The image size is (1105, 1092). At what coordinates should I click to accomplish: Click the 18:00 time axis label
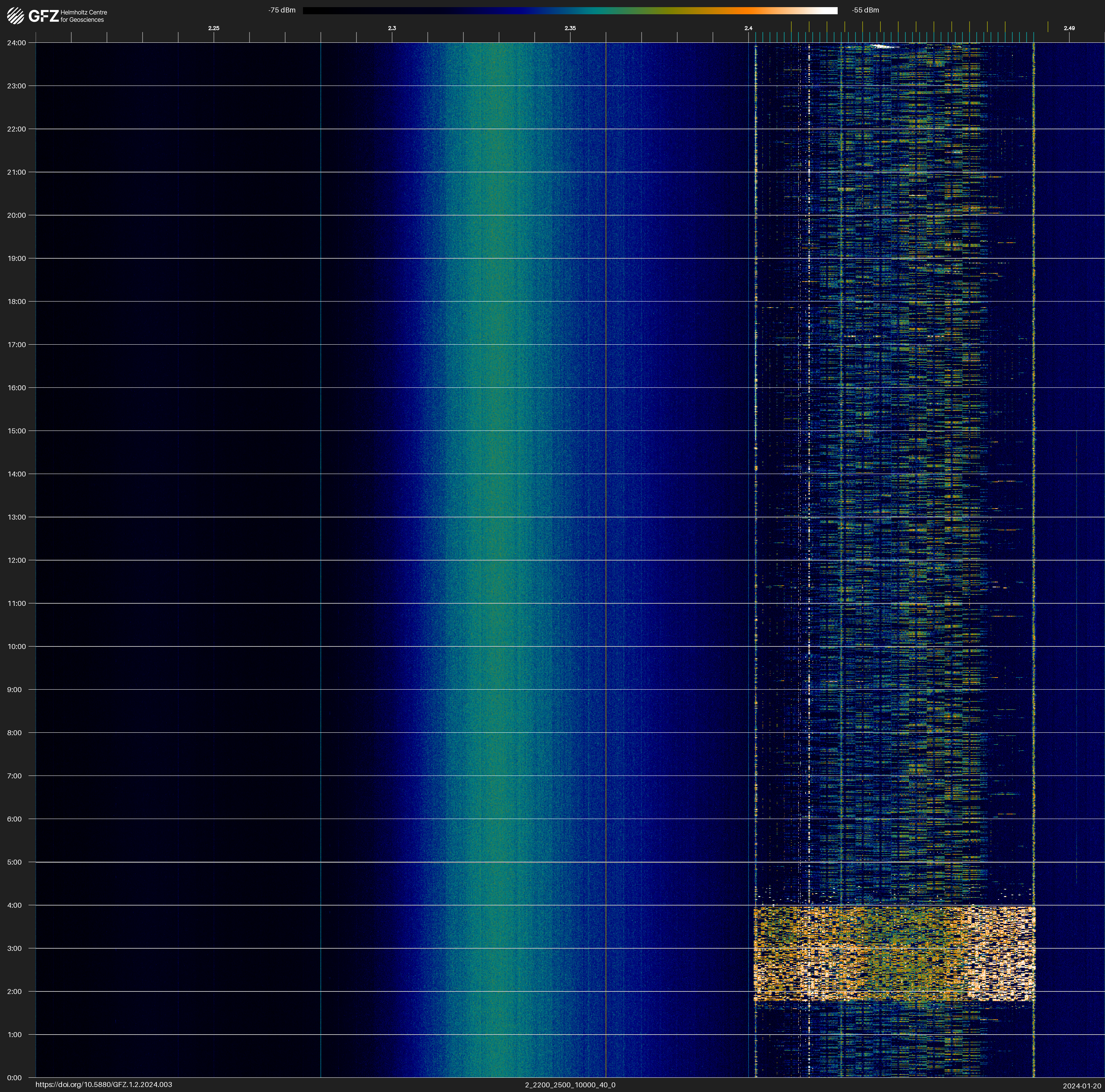click(16, 301)
